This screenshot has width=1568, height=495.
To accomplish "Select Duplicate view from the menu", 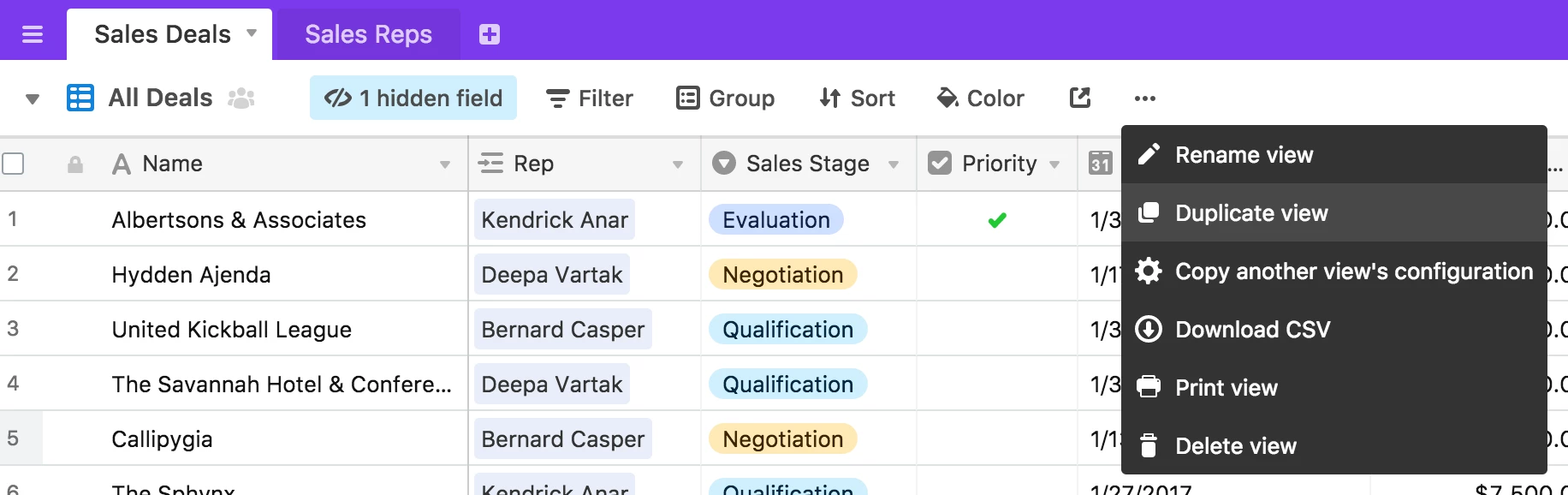I will (x=1250, y=213).
